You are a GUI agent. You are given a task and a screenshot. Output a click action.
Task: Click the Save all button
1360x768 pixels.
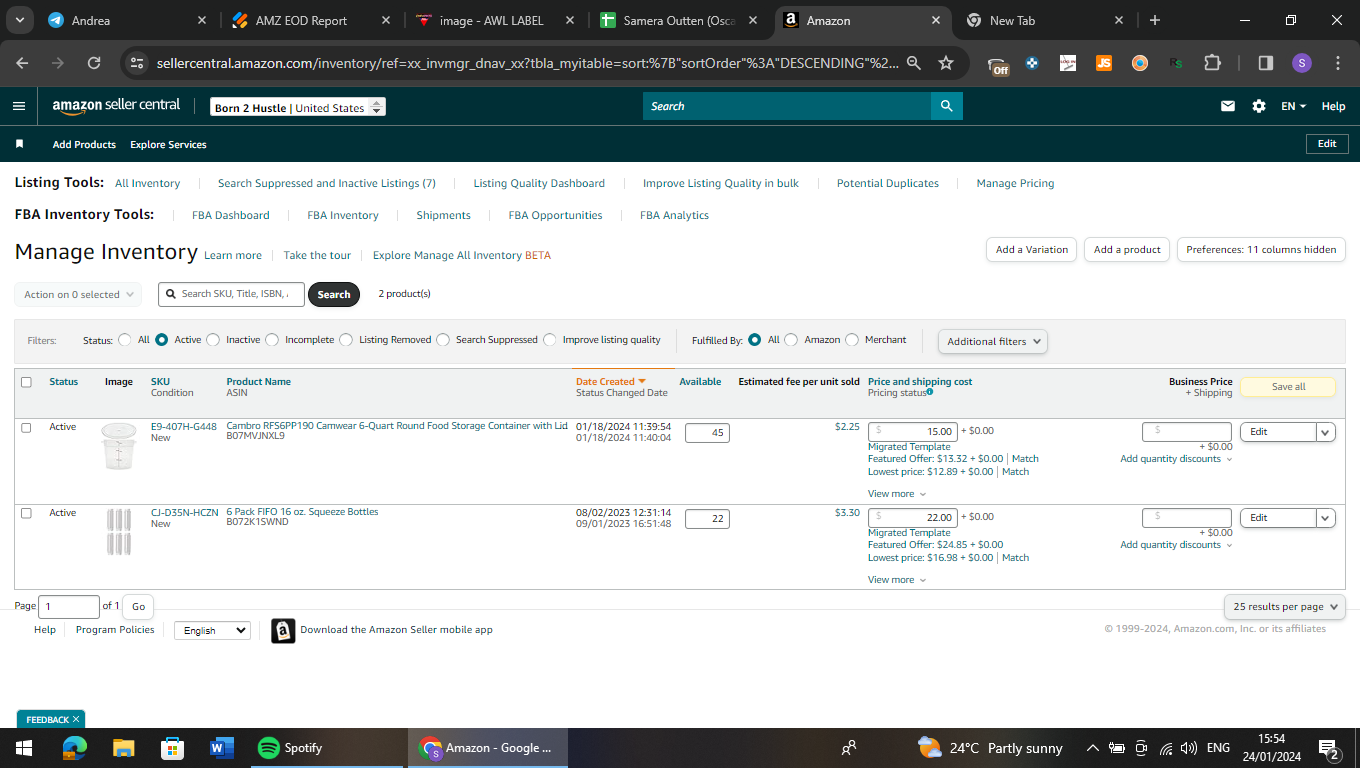pyautogui.click(x=1288, y=387)
